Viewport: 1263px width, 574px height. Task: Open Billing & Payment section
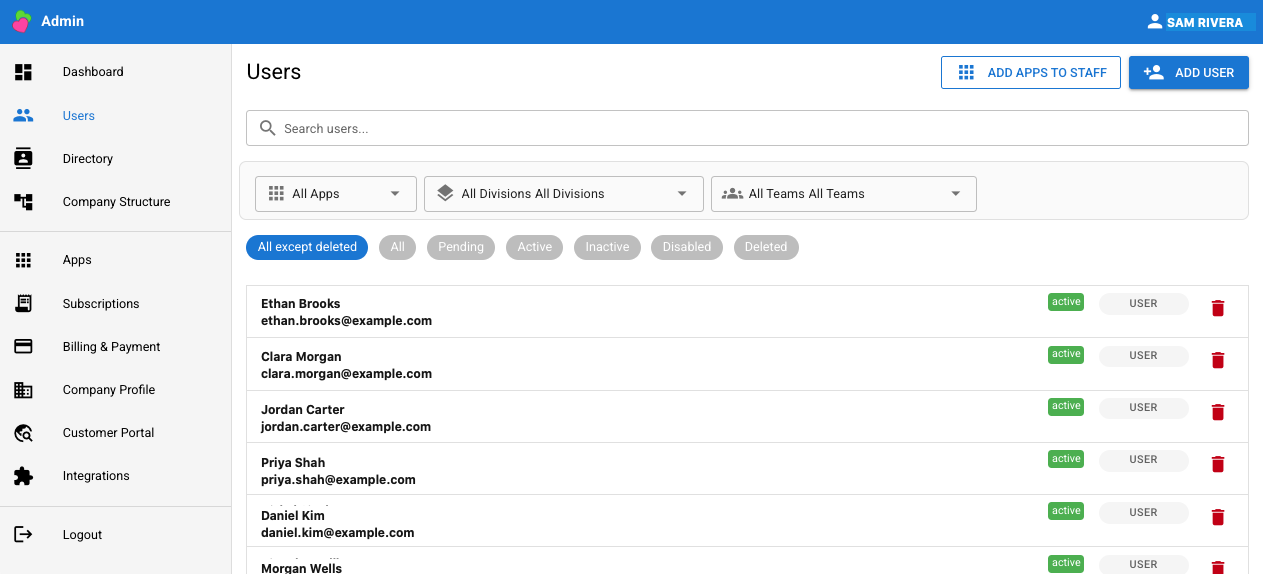111,347
